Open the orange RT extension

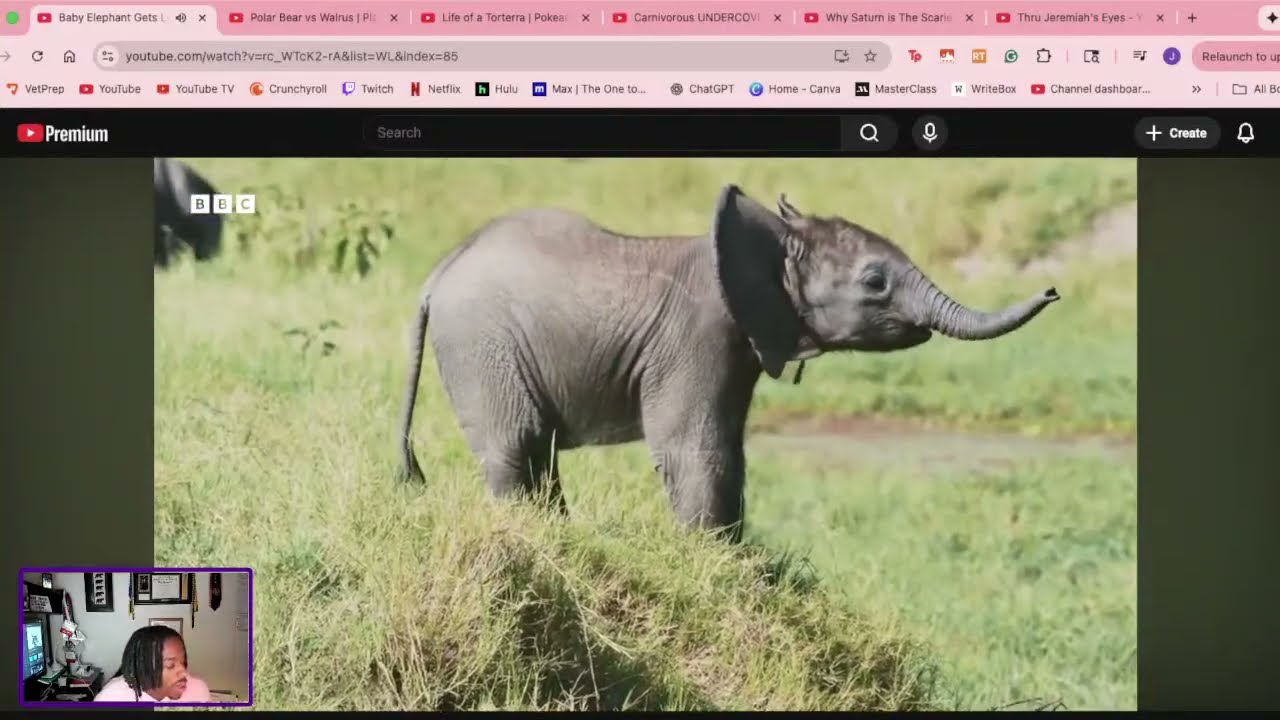[x=979, y=57]
